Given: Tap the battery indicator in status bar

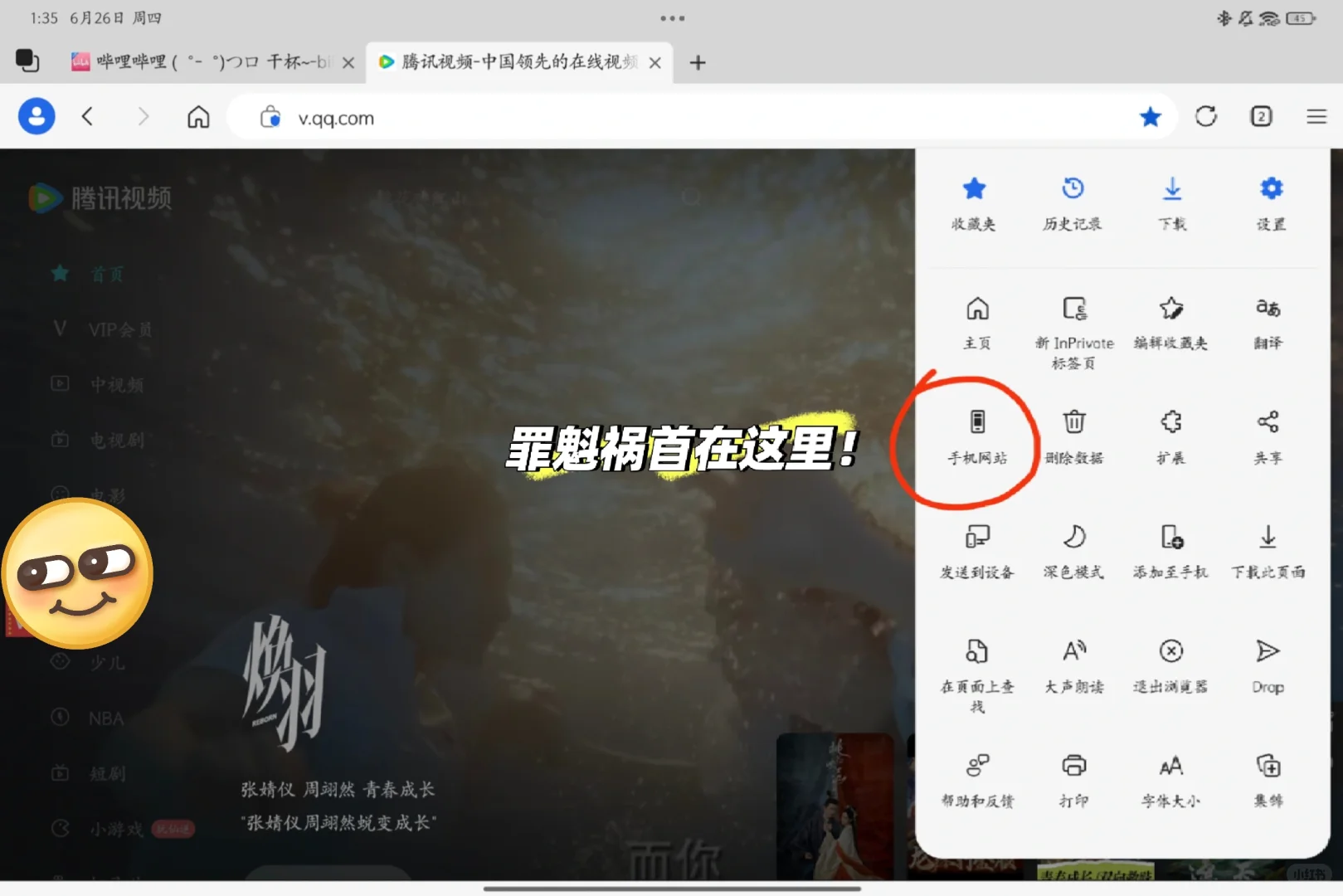Looking at the screenshot, I should (1300, 18).
